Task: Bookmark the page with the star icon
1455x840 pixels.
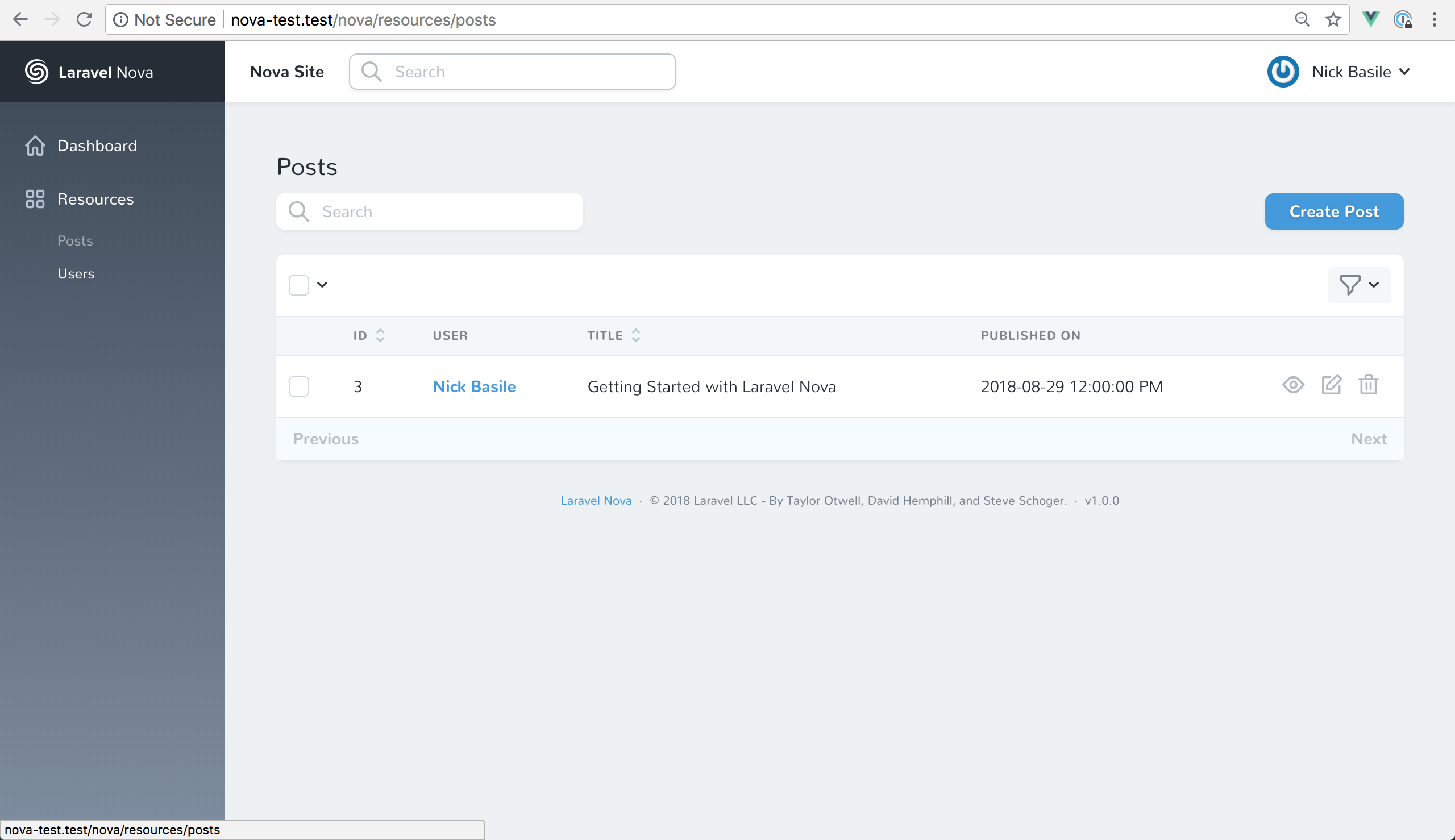Action: point(1333,20)
